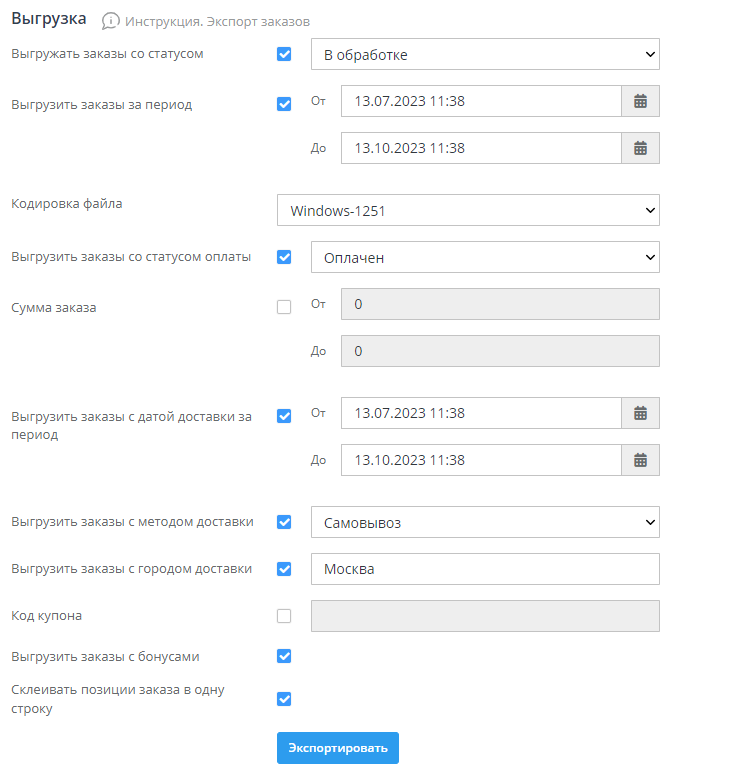This screenshot has height=779, width=740.
Task: Click the order period 'От' date field
Action: tap(481, 101)
